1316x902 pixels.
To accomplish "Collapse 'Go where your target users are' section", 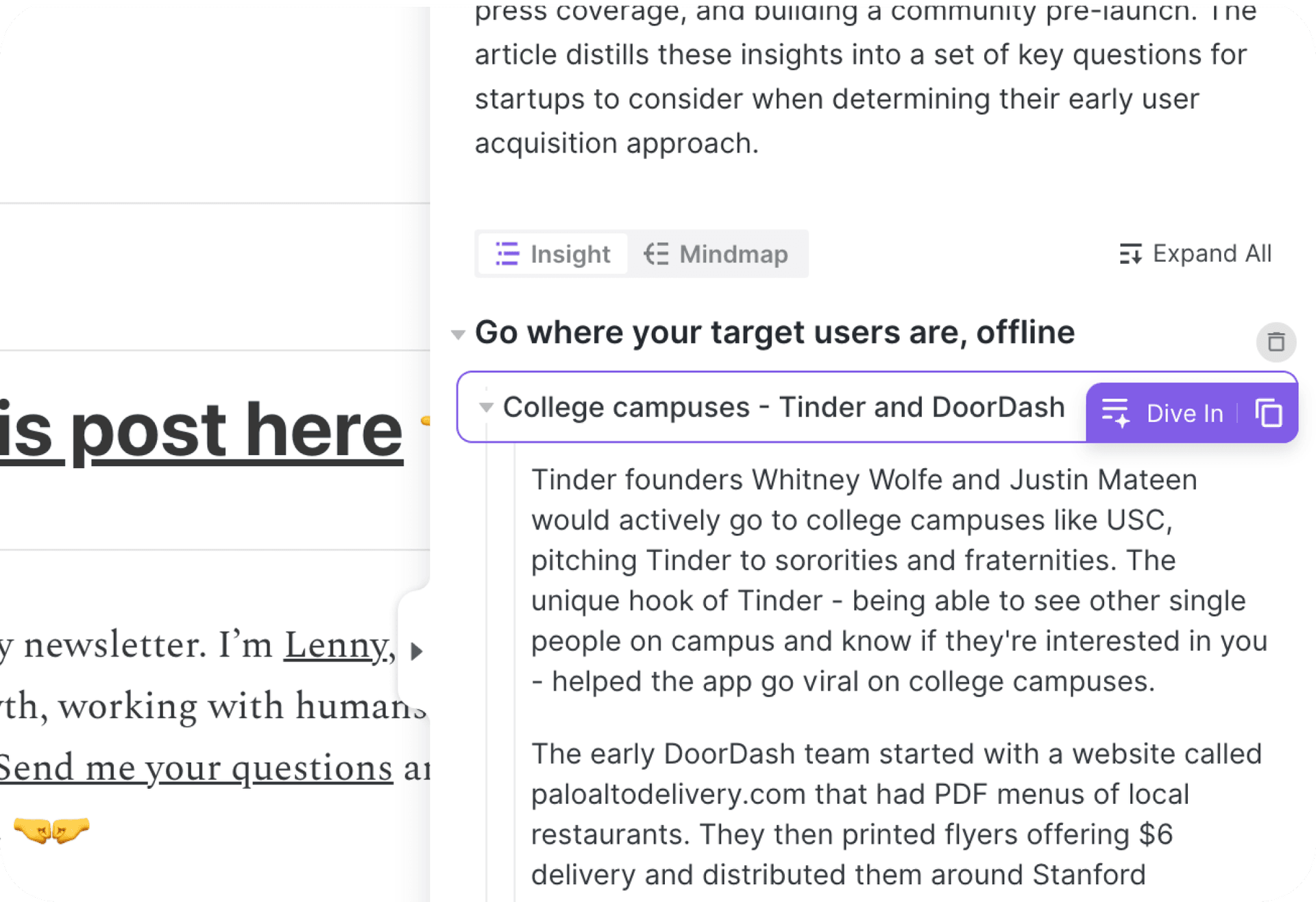I will (458, 334).
